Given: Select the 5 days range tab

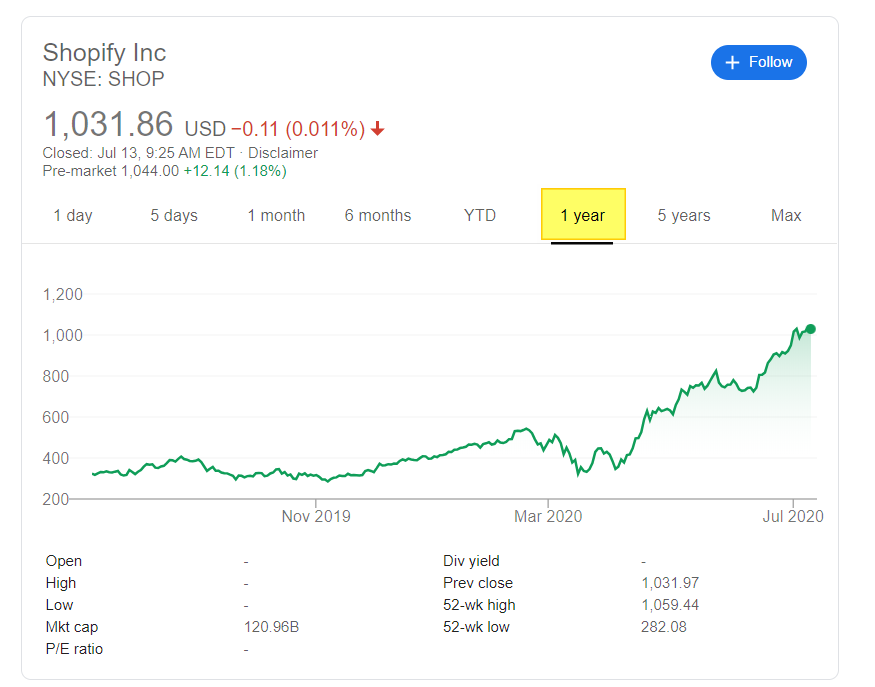Looking at the screenshot, I should click(174, 215).
